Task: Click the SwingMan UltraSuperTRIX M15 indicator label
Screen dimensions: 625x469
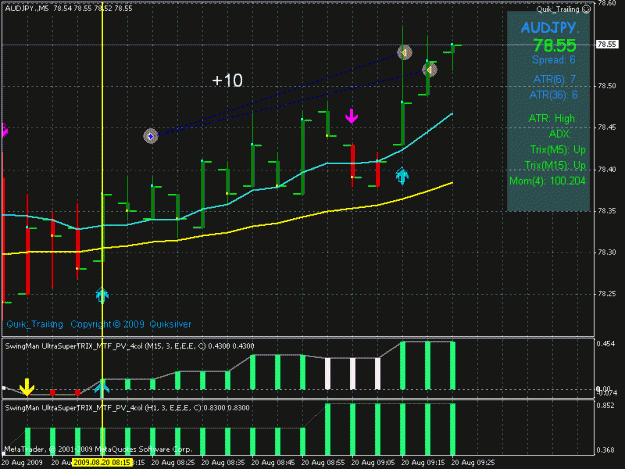Action: point(130,346)
